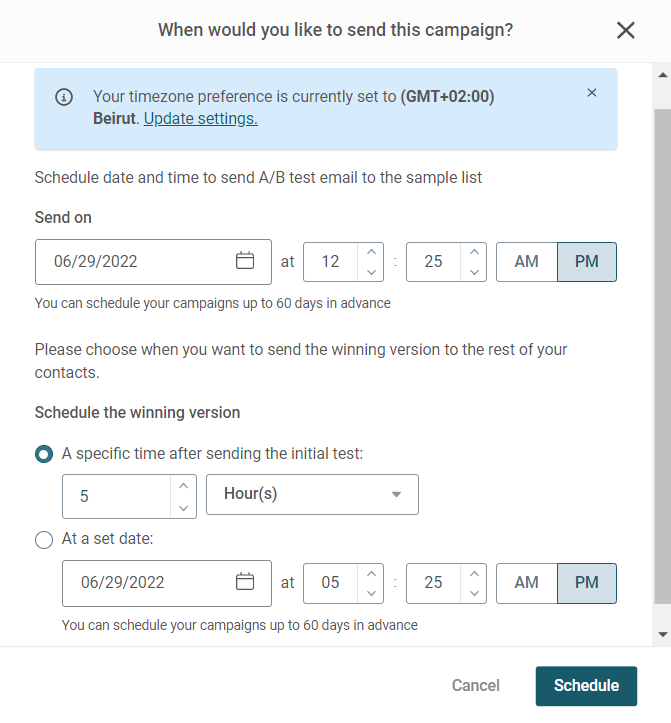Open the Send on calendar picker icon

[245, 261]
